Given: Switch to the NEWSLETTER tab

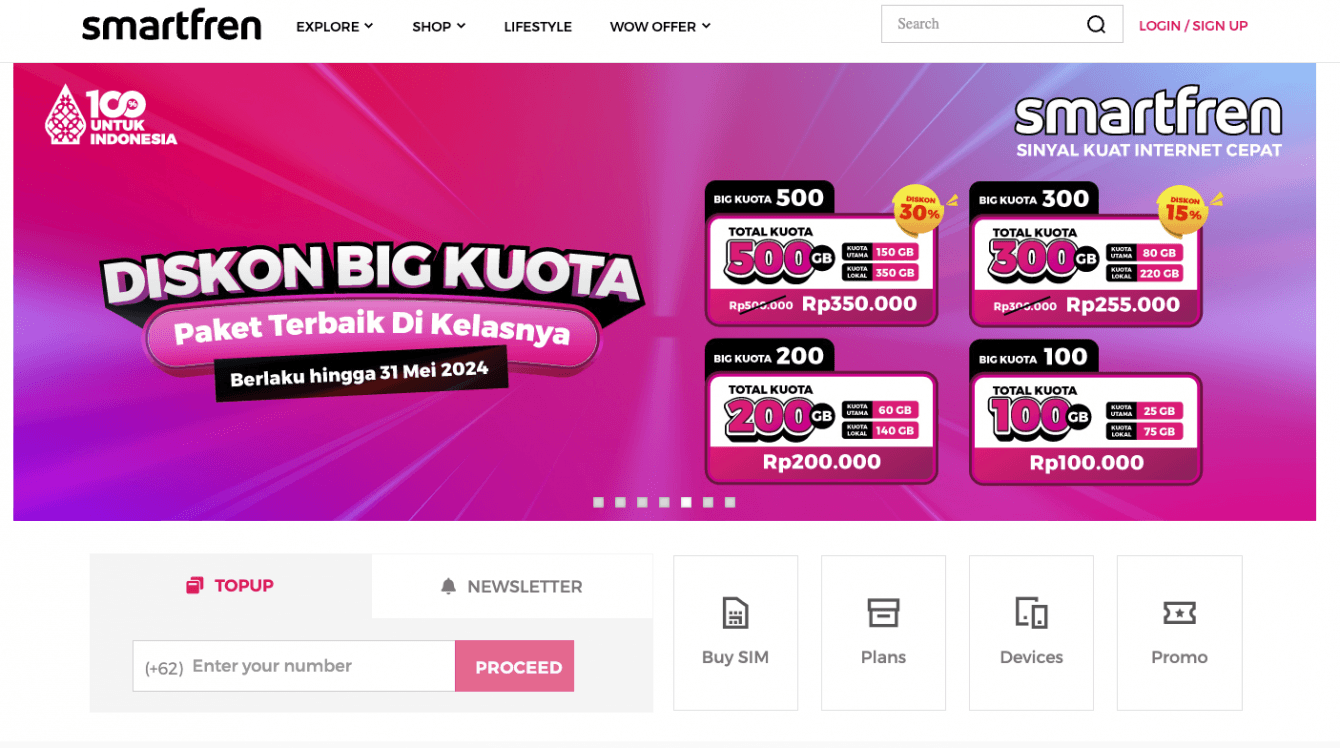Looking at the screenshot, I should [512, 587].
